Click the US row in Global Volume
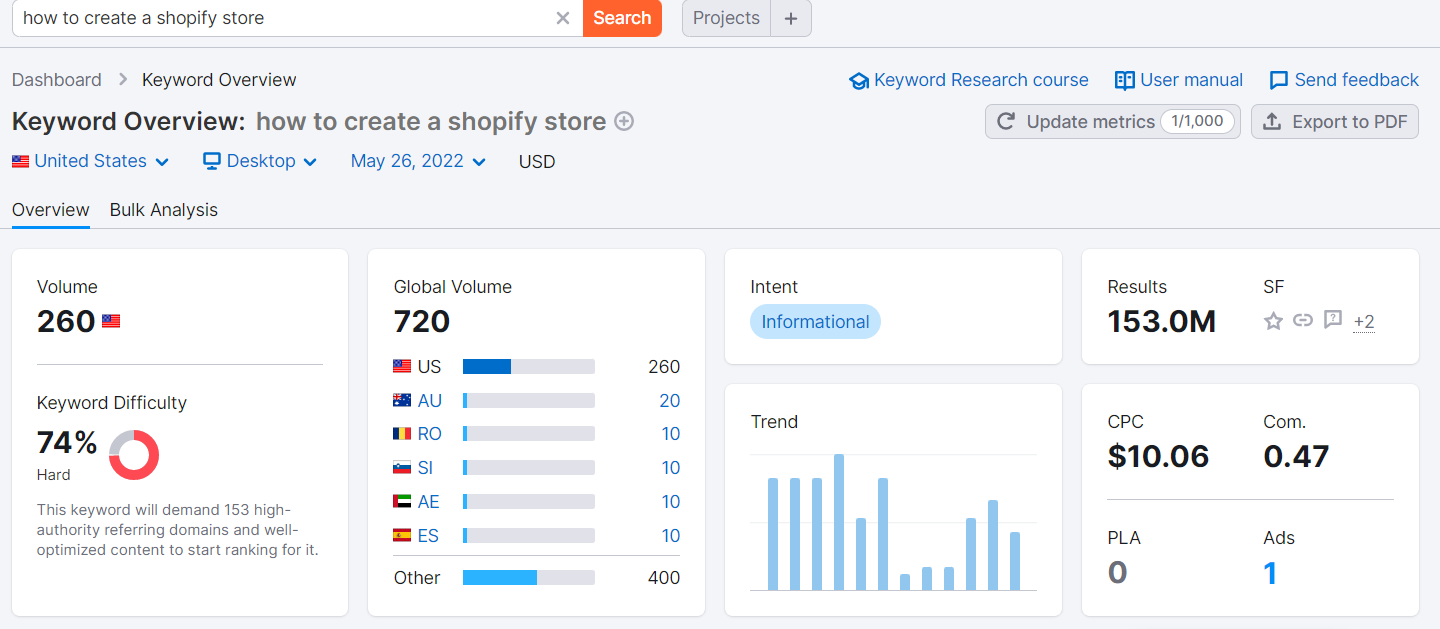 coord(537,367)
